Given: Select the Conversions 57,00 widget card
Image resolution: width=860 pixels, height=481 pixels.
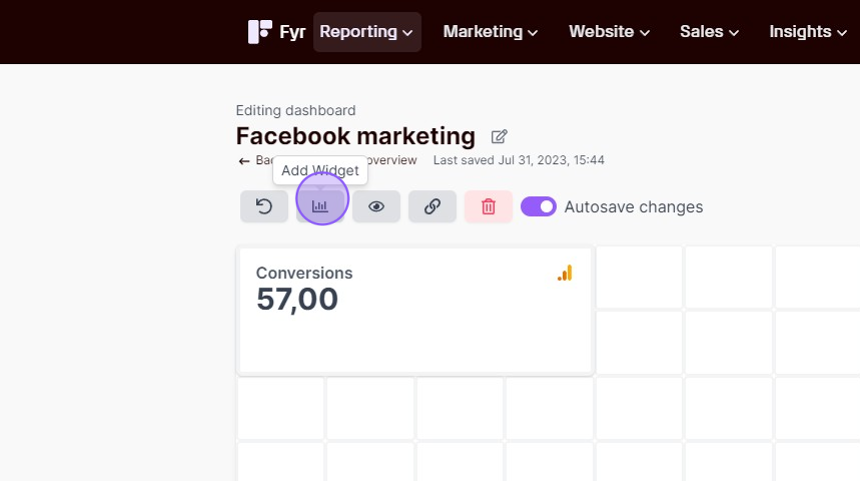Looking at the screenshot, I should tap(415, 311).
